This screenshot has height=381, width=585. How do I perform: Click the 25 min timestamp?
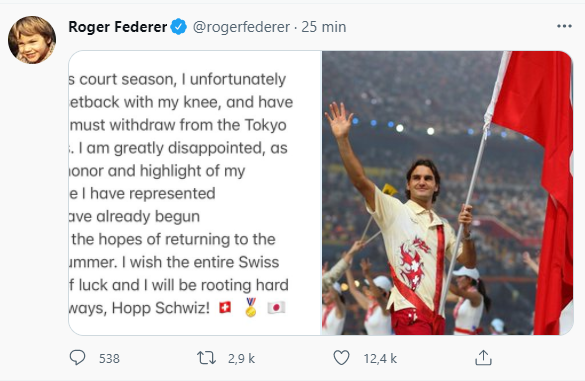323,27
